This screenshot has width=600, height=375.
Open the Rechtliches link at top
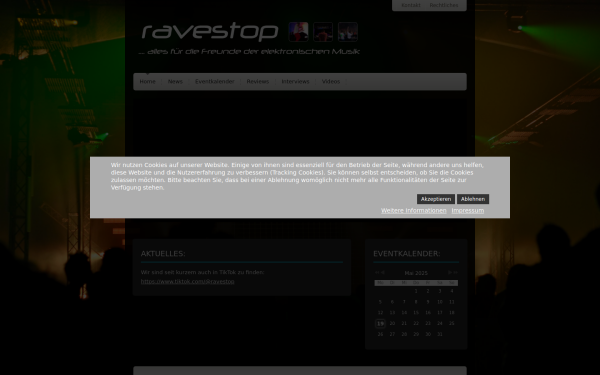[444, 5]
